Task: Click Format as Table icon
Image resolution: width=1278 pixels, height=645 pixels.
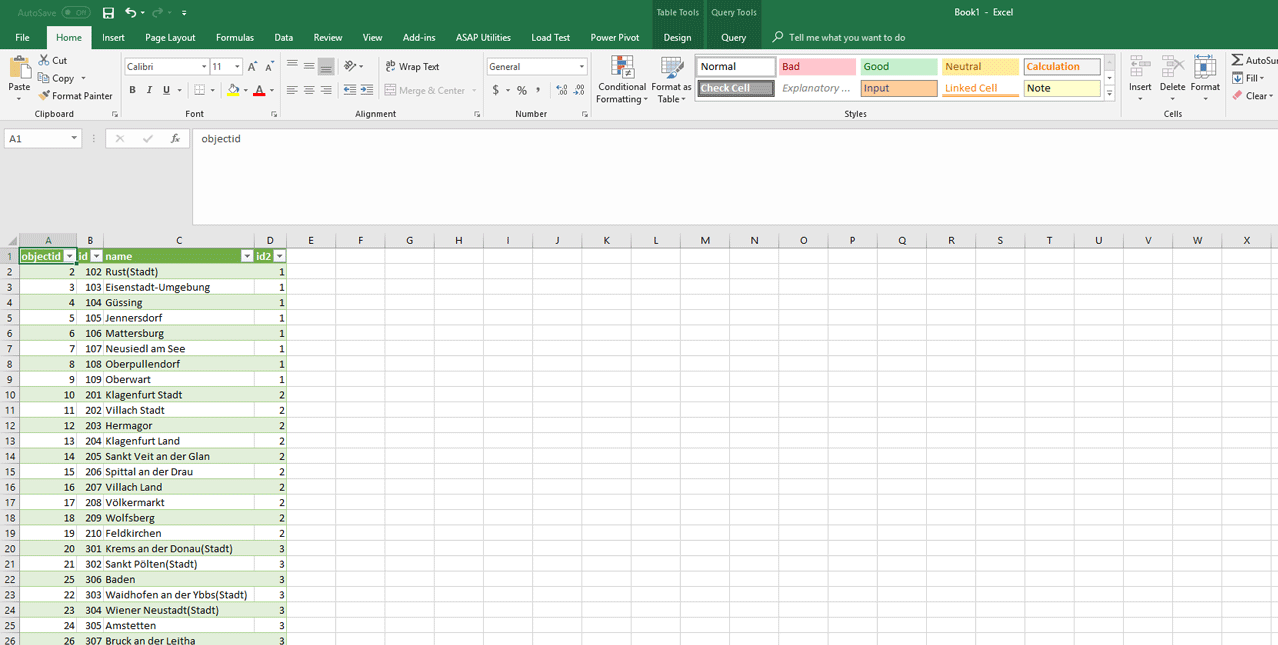Action: click(672, 67)
